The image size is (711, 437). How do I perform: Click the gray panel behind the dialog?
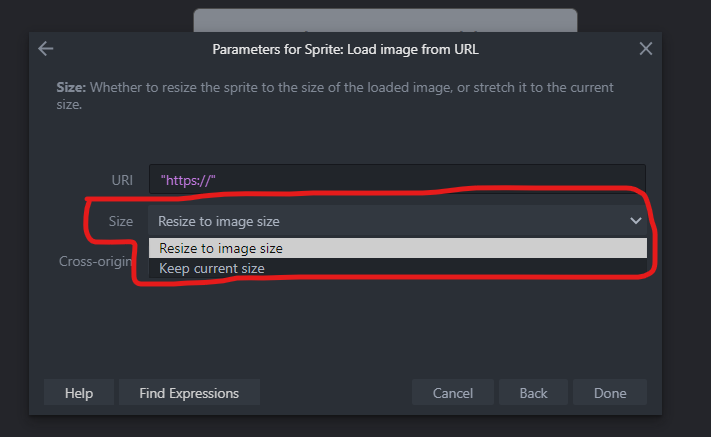tap(385, 20)
